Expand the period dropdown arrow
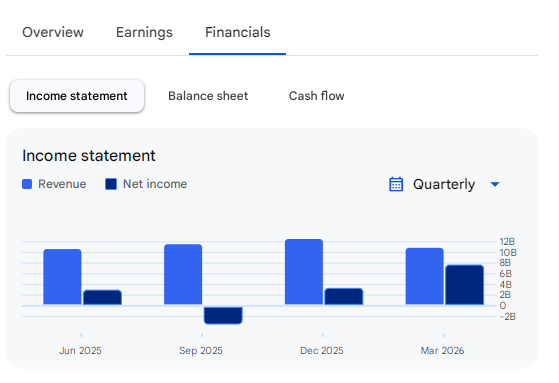Viewport: 559px width, 383px height. (x=495, y=184)
